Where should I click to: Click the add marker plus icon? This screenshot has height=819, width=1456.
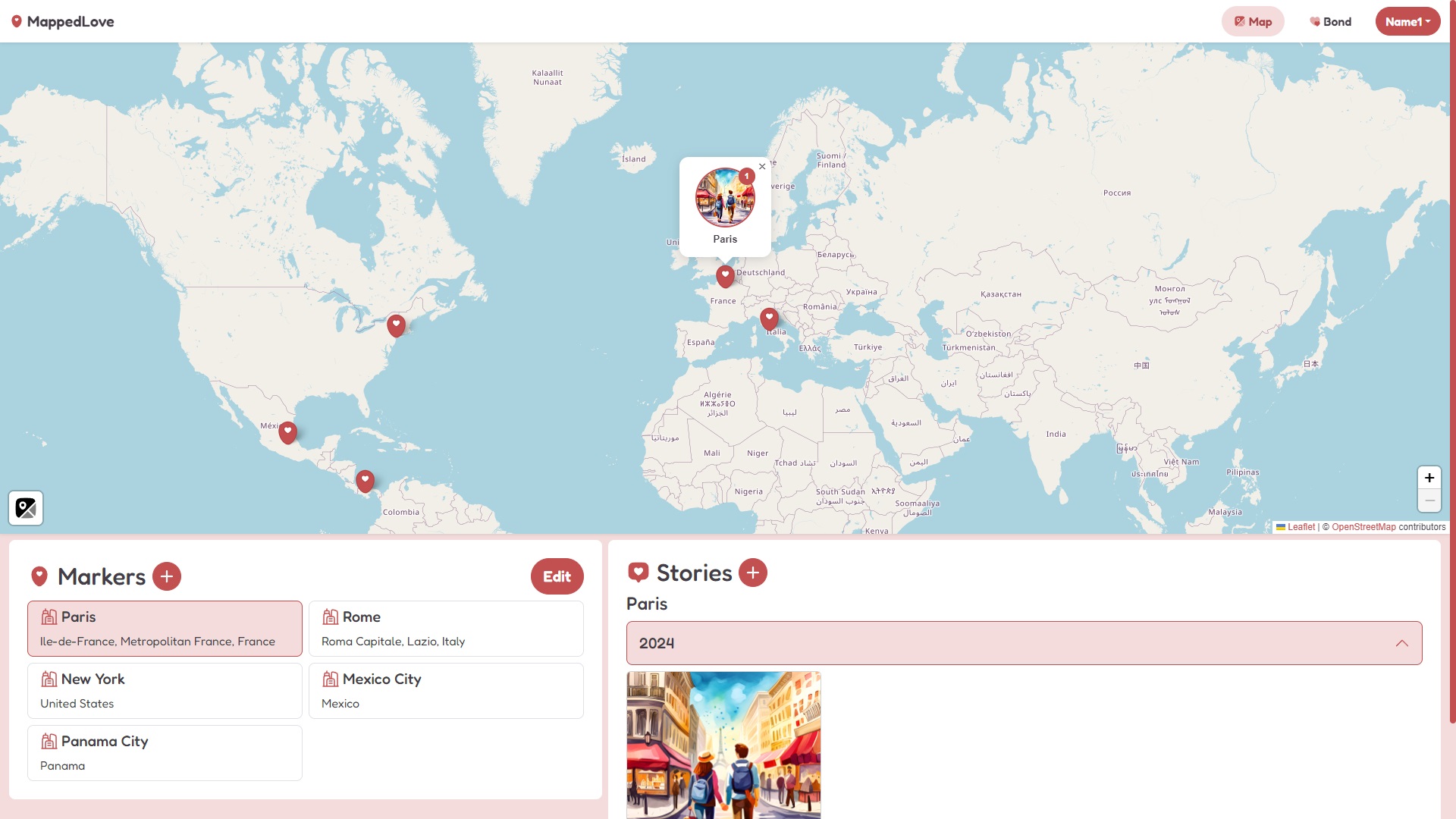point(167,576)
